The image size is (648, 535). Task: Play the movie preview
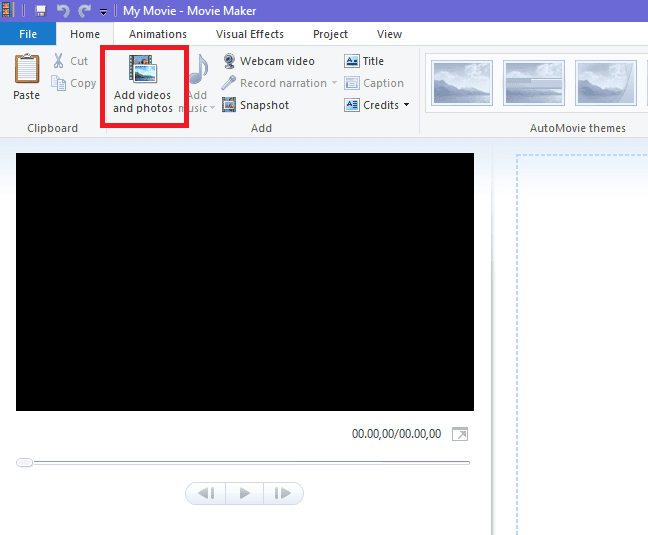[x=244, y=493]
